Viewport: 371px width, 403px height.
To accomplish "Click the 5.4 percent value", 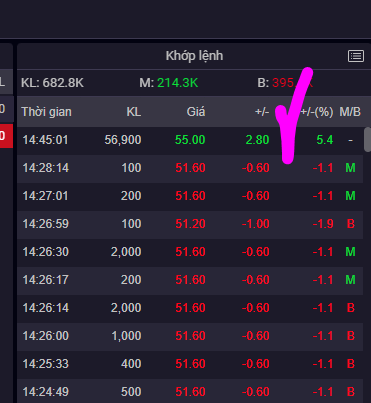I will pos(325,140).
